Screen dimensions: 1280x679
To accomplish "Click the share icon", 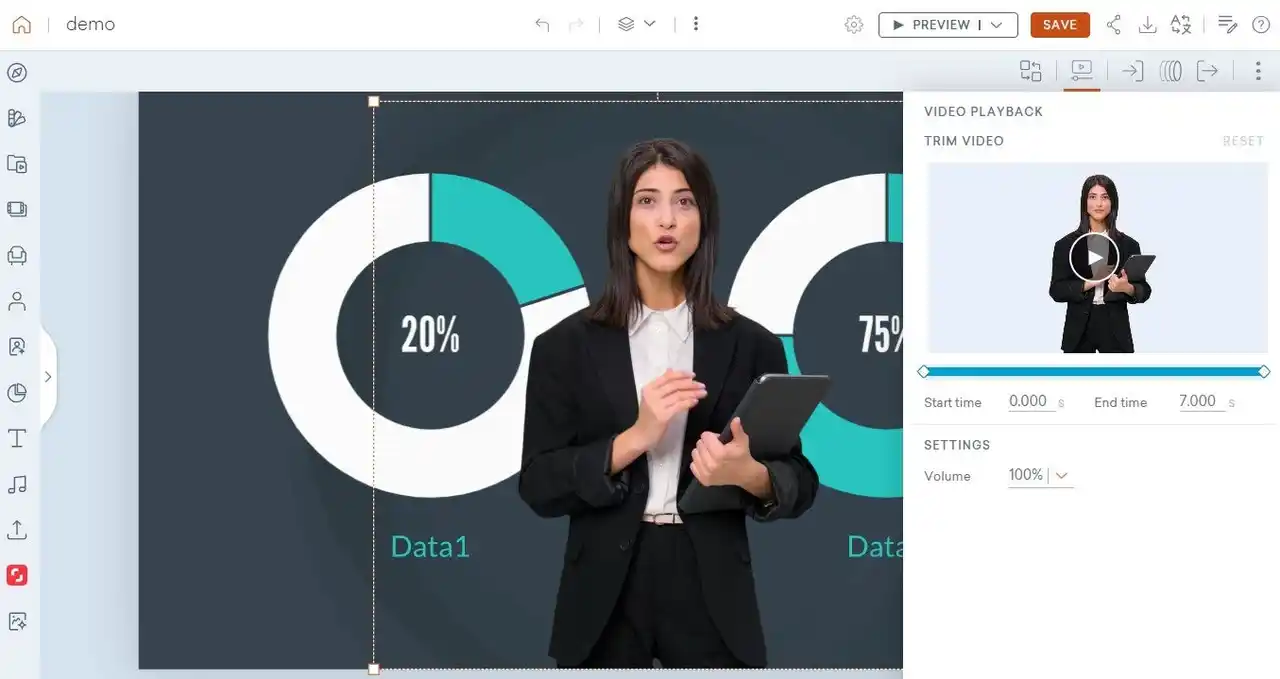I will point(1113,25).
